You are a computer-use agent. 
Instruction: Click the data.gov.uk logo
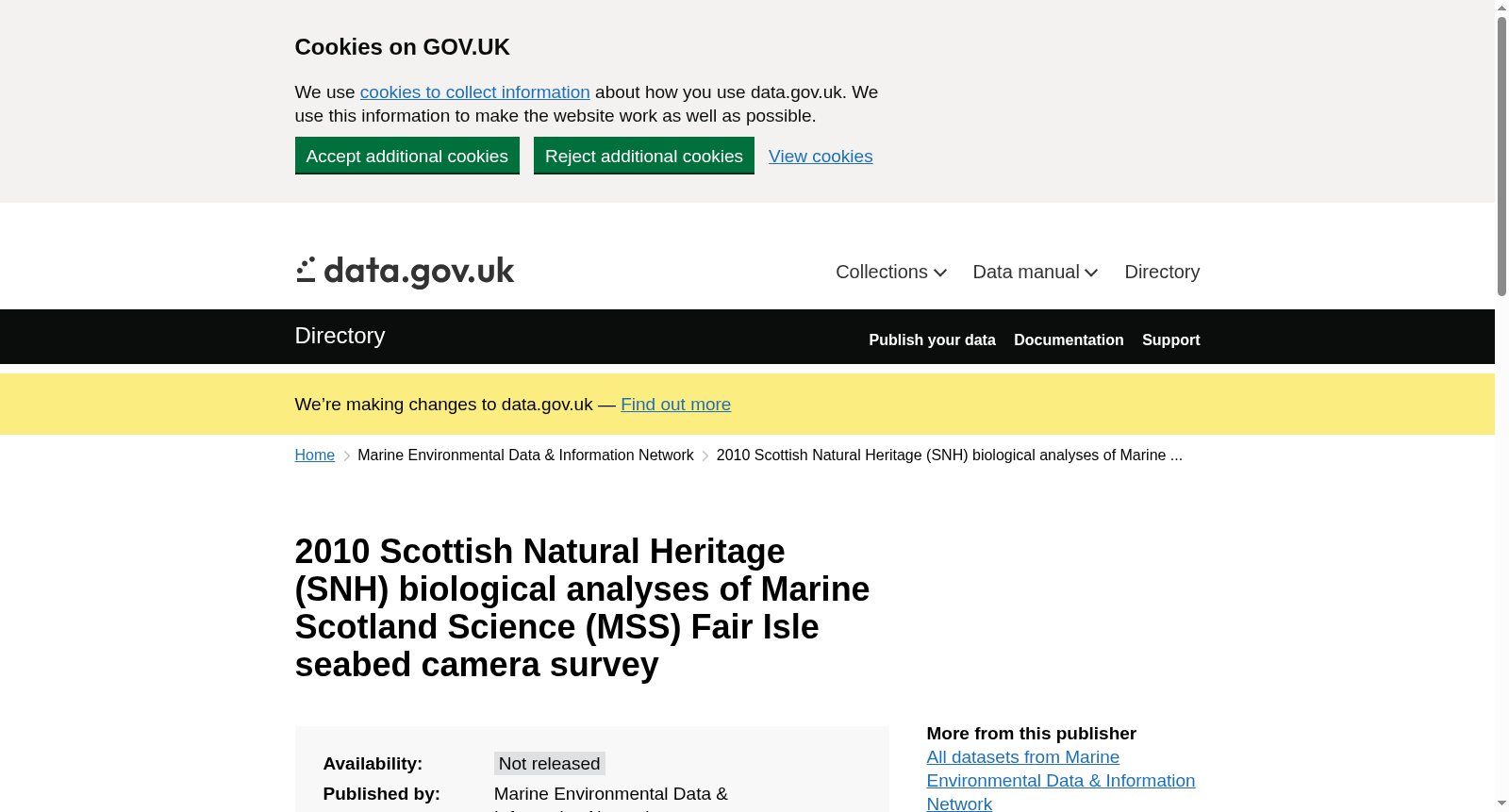405,273
